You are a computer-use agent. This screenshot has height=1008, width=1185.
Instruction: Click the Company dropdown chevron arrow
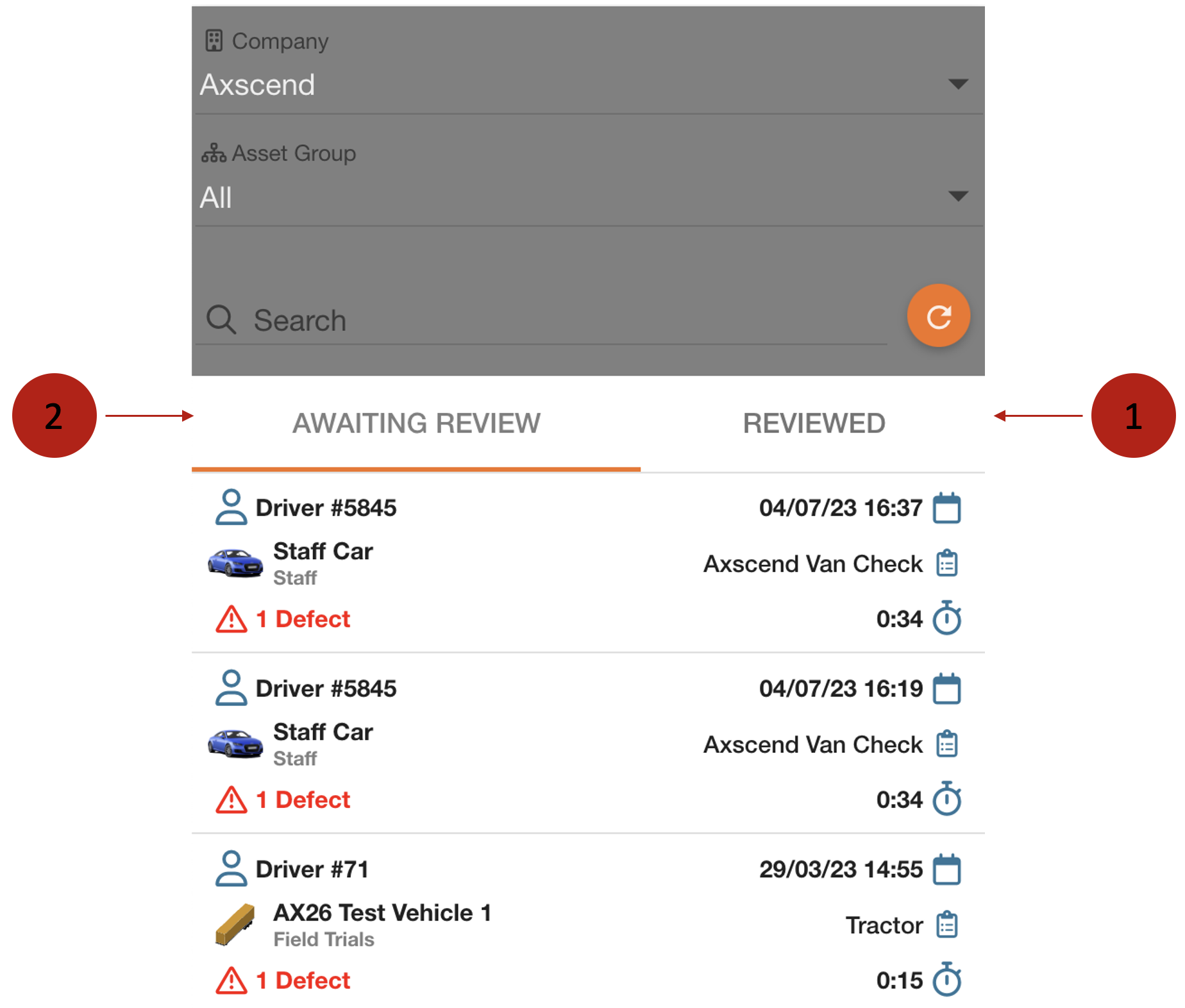coord(958,84)
